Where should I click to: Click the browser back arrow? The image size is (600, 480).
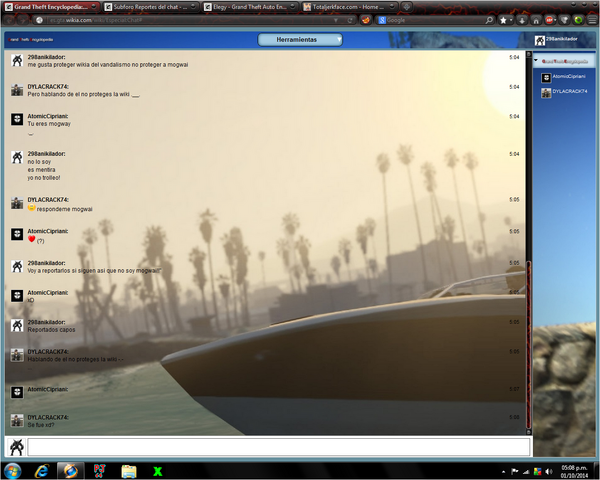[11, 20]
